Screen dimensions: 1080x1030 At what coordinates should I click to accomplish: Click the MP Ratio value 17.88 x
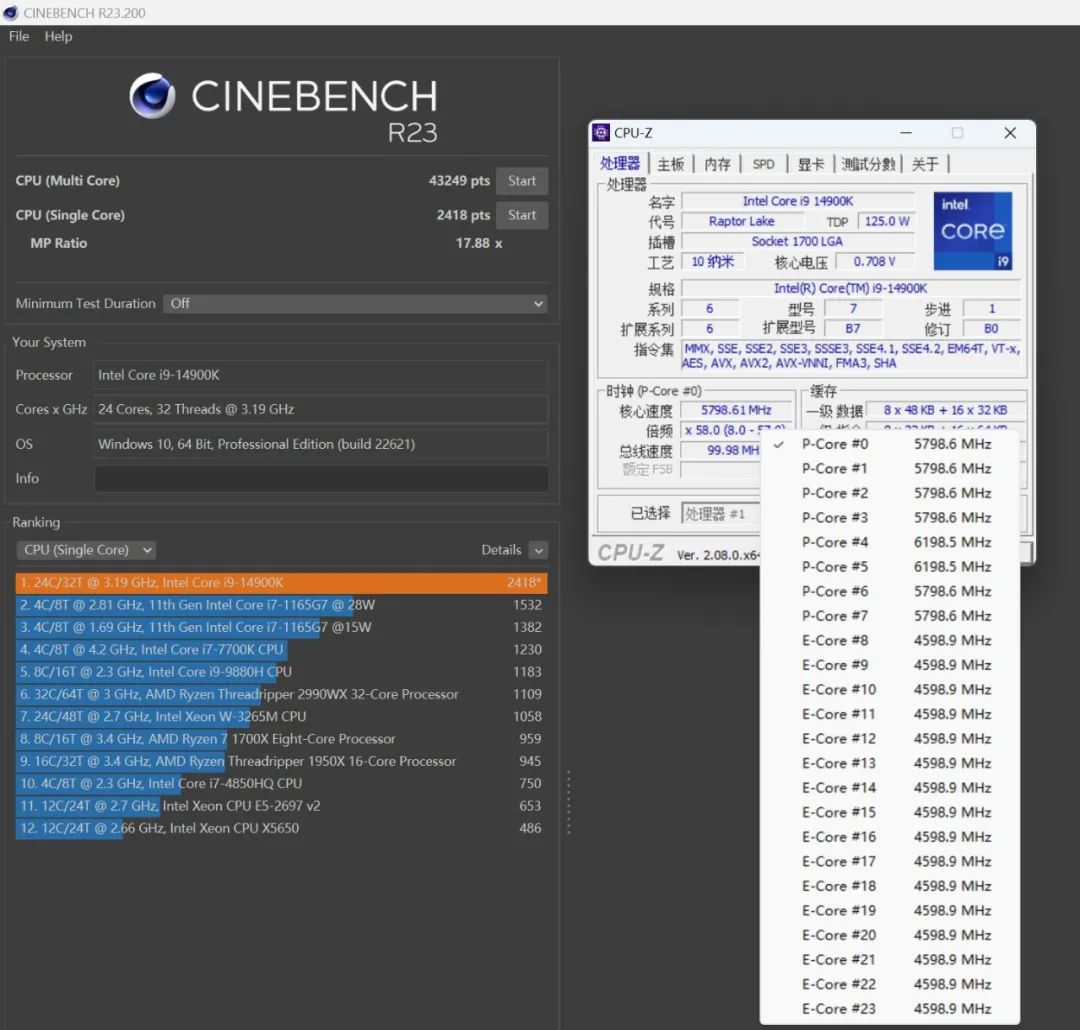[479, 243]
